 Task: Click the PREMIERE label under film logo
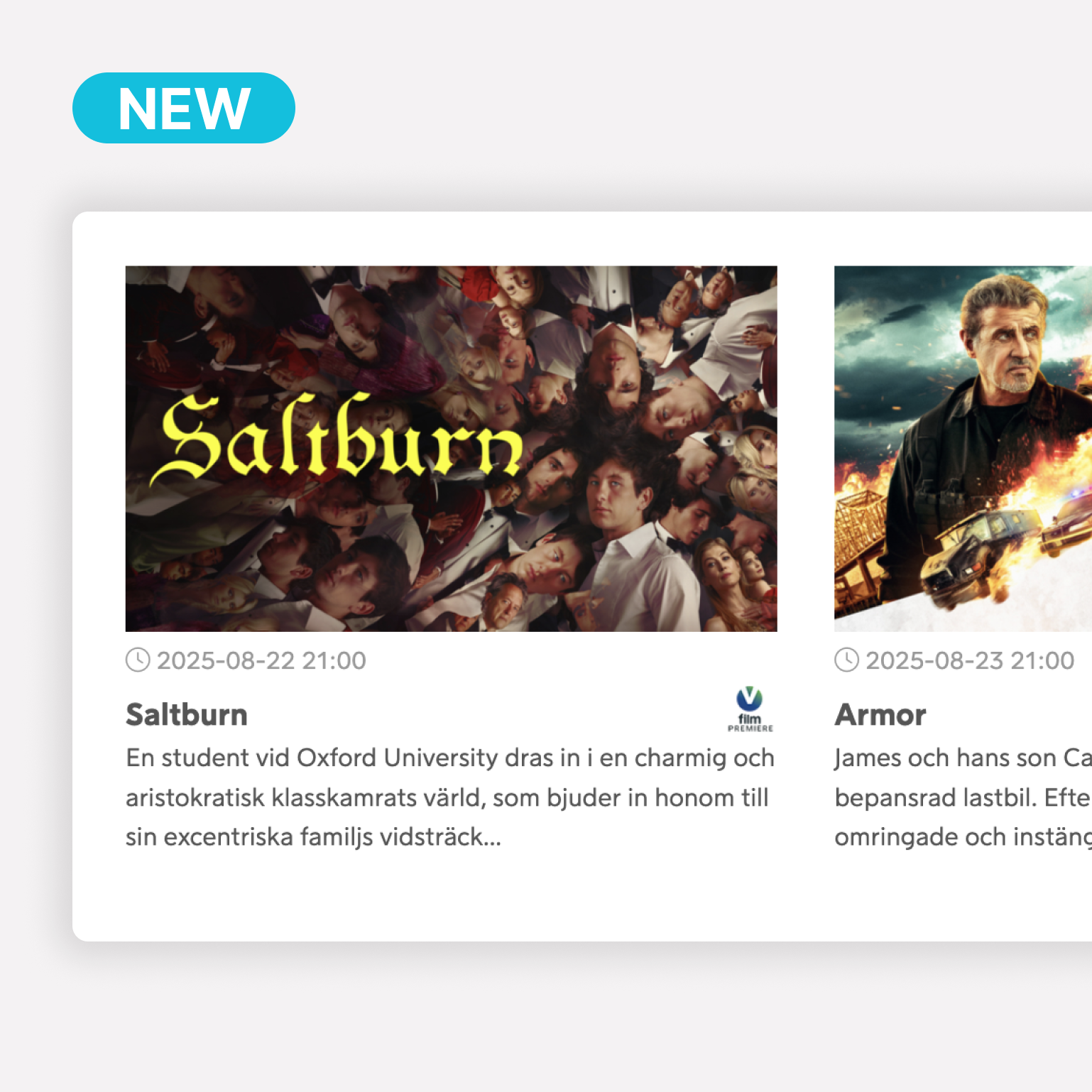pyautogui.click(x=750, y=728)
